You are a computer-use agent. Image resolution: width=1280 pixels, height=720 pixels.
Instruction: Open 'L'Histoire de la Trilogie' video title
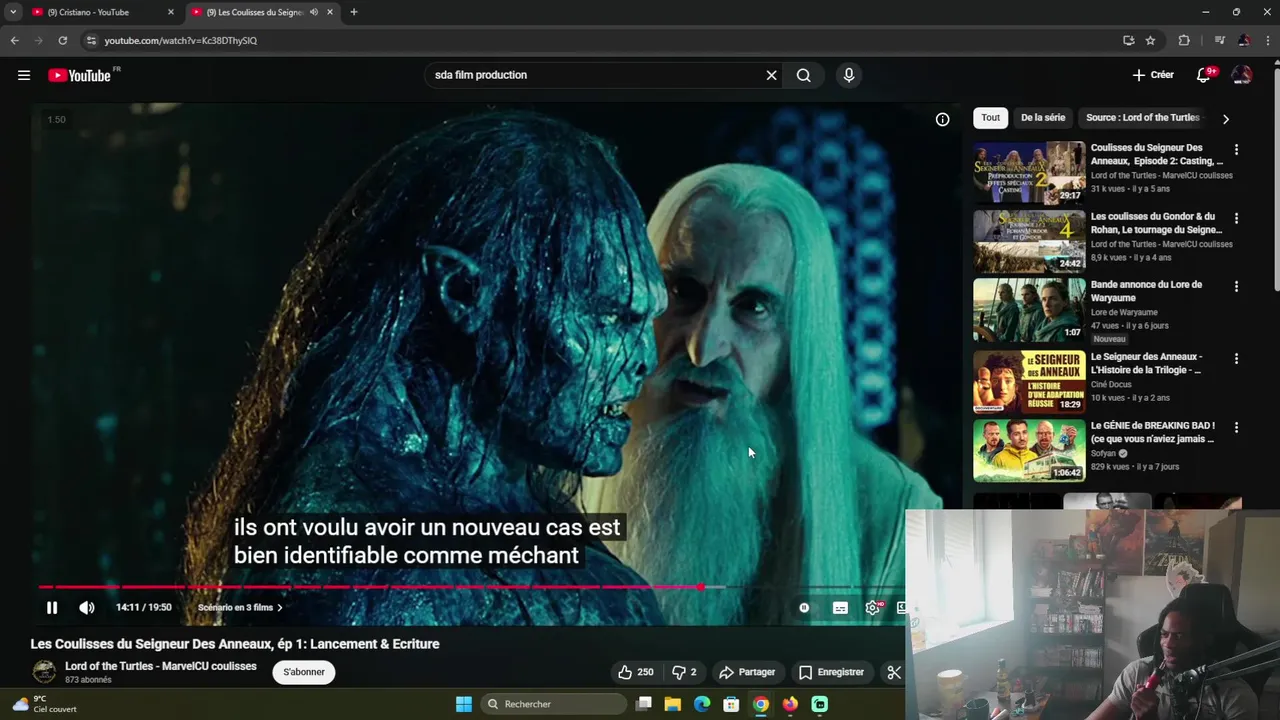(1146, 363)
